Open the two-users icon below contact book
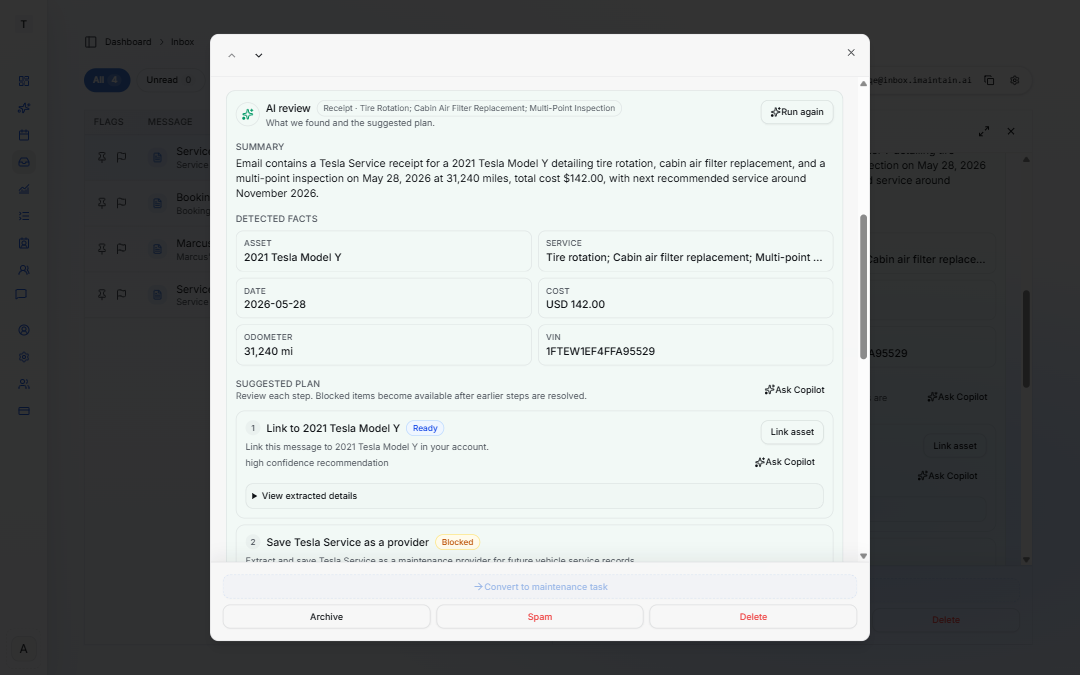 pos(24,270)
